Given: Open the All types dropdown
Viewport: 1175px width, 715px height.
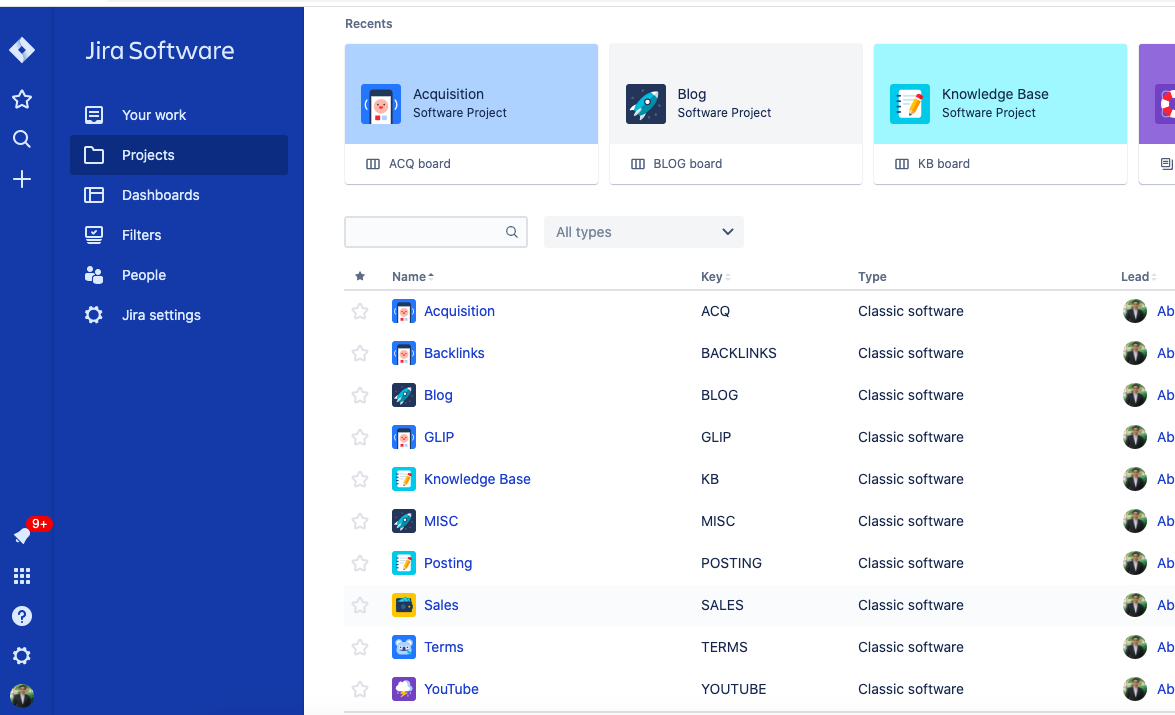Looking at the screenshot, I should [x=644, y=232].
